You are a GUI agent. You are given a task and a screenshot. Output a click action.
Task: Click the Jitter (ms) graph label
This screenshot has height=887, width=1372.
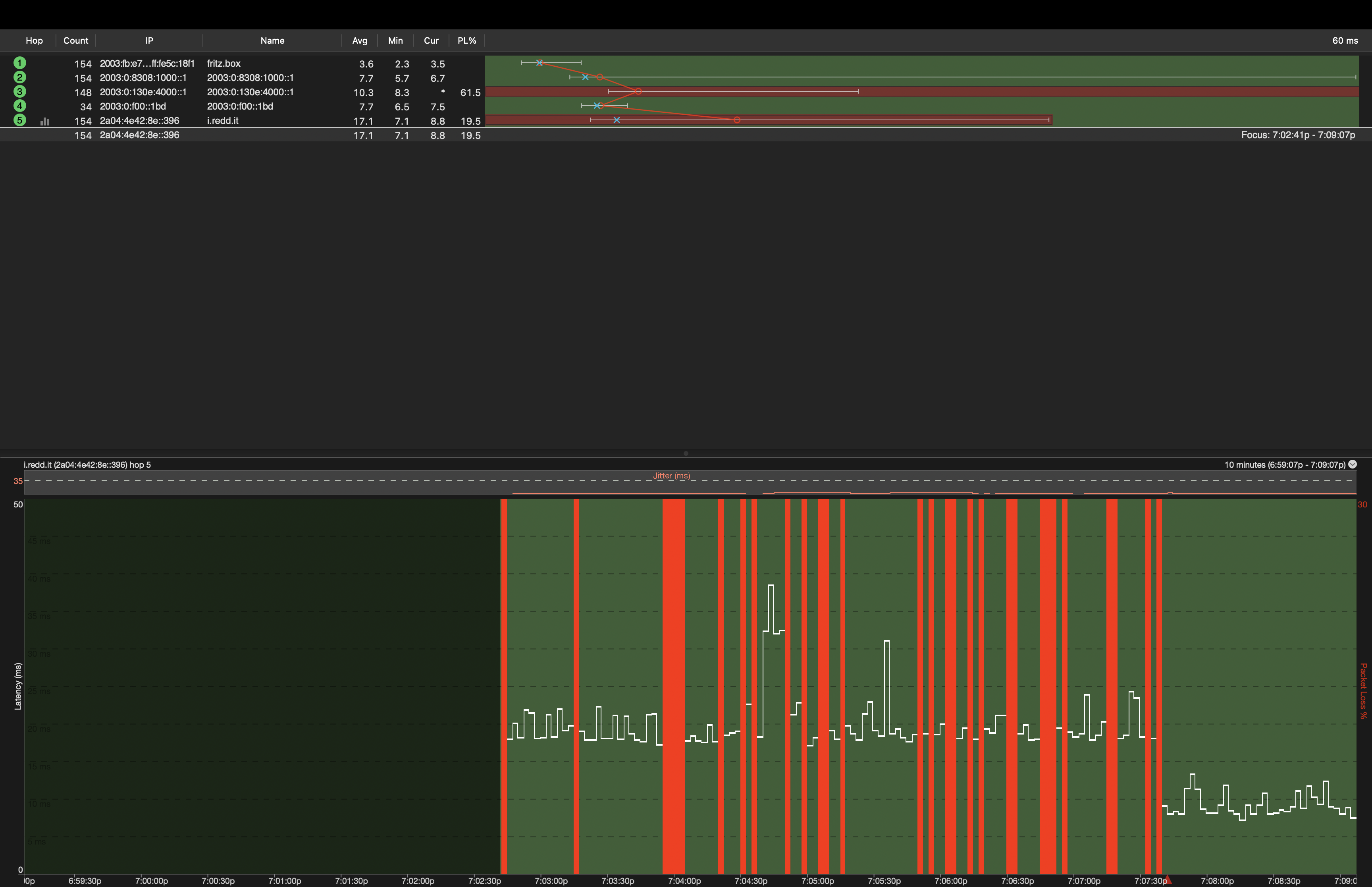[671, 476]
